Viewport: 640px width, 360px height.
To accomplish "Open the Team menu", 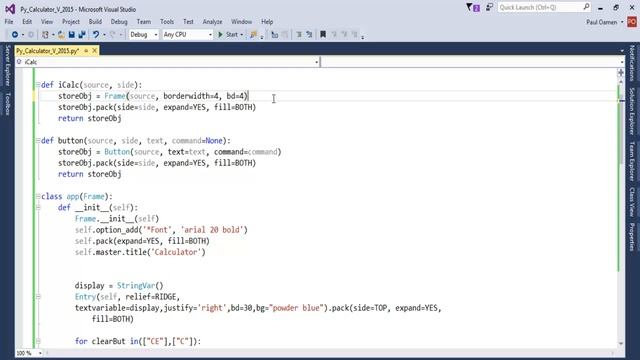I will click(144, 22).
